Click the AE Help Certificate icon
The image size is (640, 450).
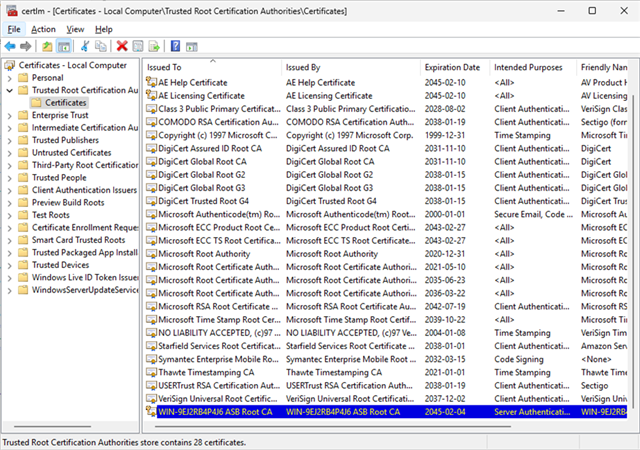click(x=152, y=82)
